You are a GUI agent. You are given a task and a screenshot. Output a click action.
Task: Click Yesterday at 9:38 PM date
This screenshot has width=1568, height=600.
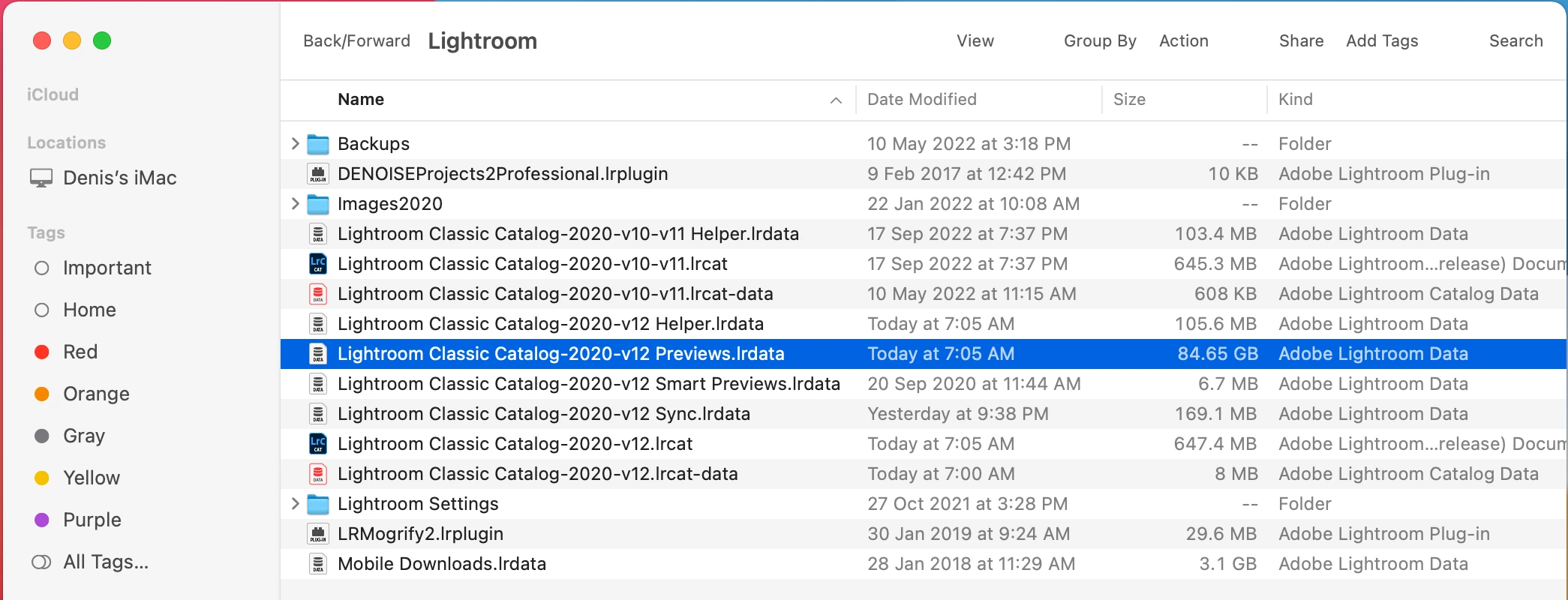(958, 414)
